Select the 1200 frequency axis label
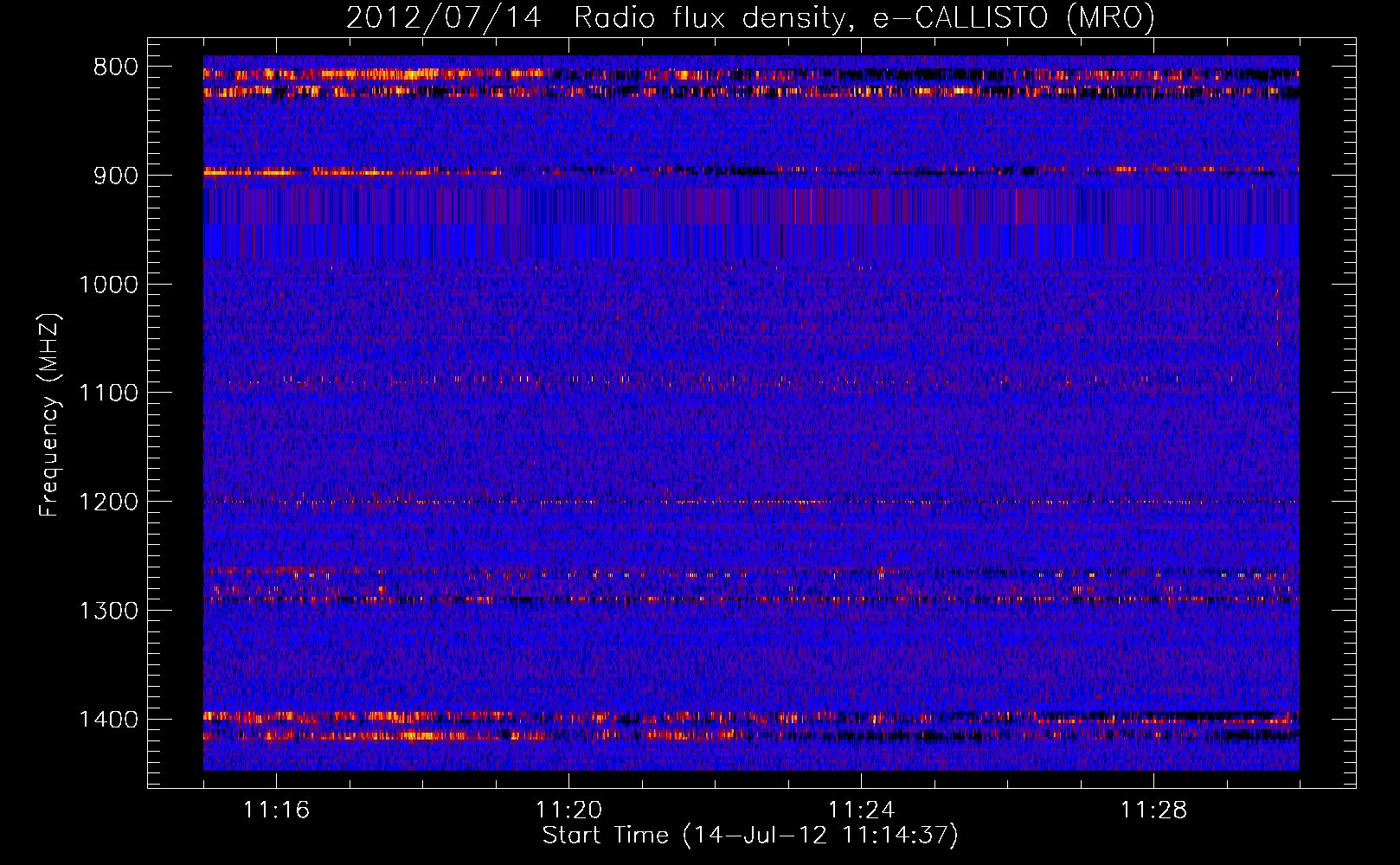1400x865 pixels. tap(108, 503)
